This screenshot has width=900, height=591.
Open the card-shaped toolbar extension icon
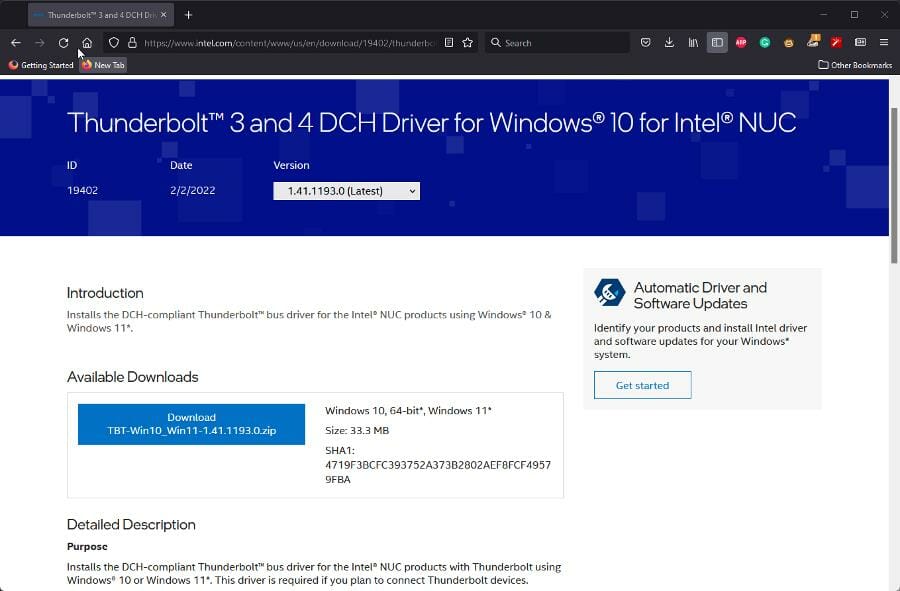click(x=860, y=42)
